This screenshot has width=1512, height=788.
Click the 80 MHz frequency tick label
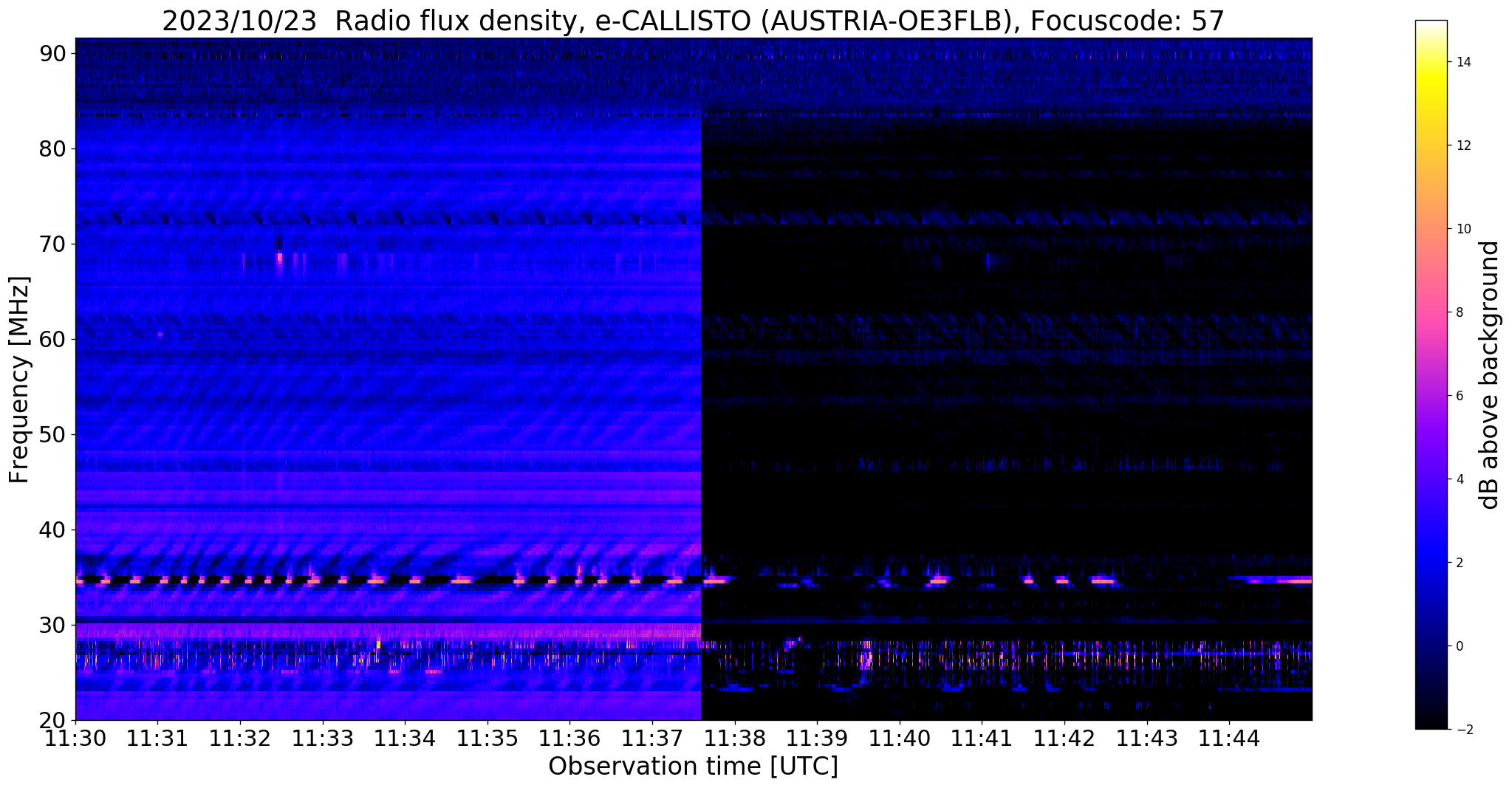tap(52, 149)
